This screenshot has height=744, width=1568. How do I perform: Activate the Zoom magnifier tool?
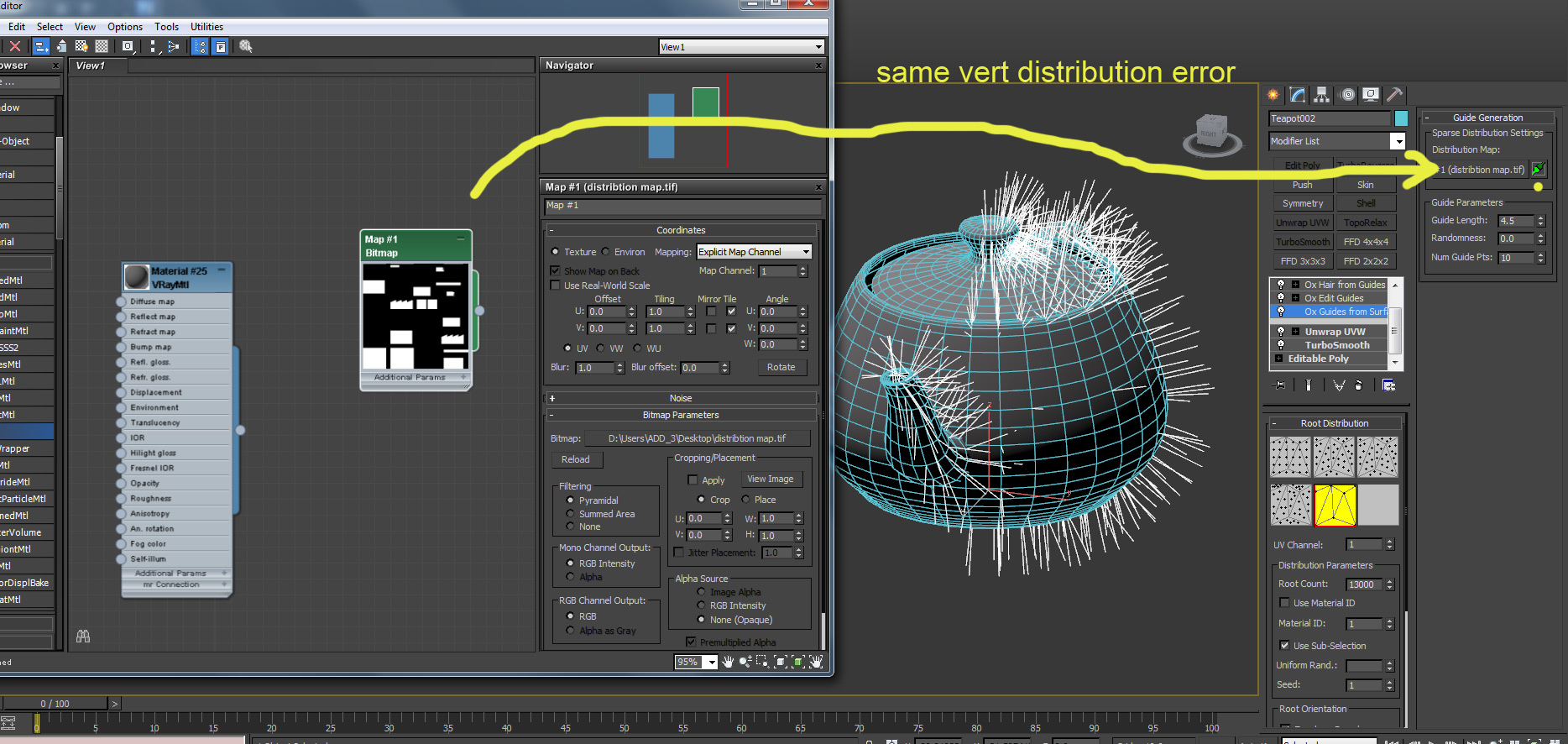tap(745, 662)
